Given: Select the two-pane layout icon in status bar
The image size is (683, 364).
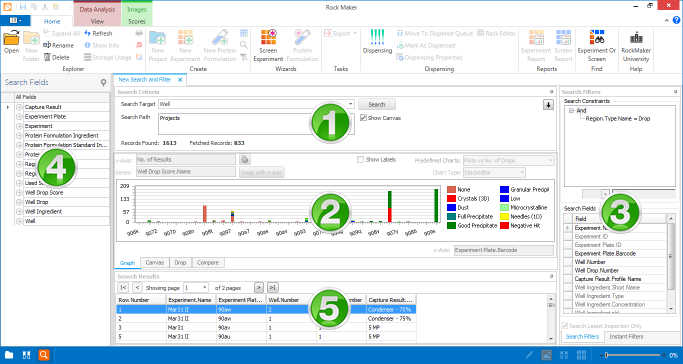Looking at the screenshot, I should coord(564,355).
